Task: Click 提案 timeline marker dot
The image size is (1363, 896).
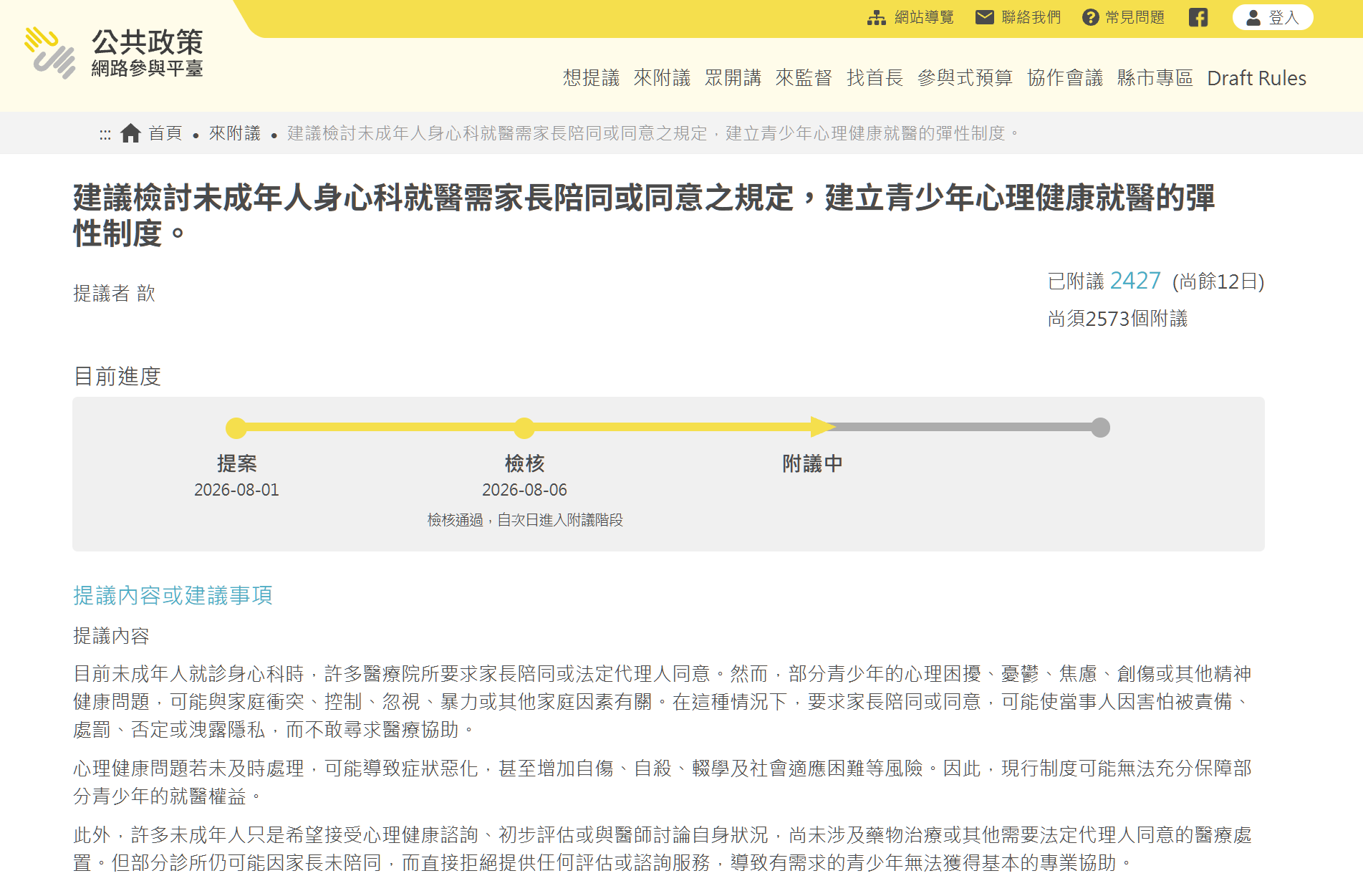Action: pos(236,428)
